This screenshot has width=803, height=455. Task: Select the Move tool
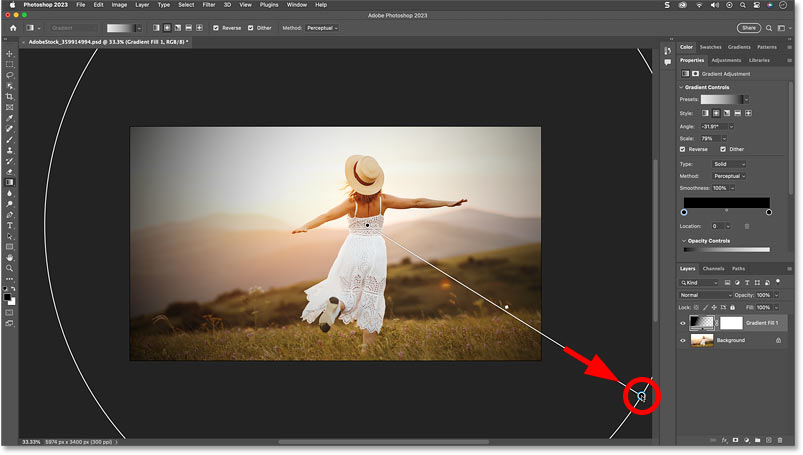[9, 54]
